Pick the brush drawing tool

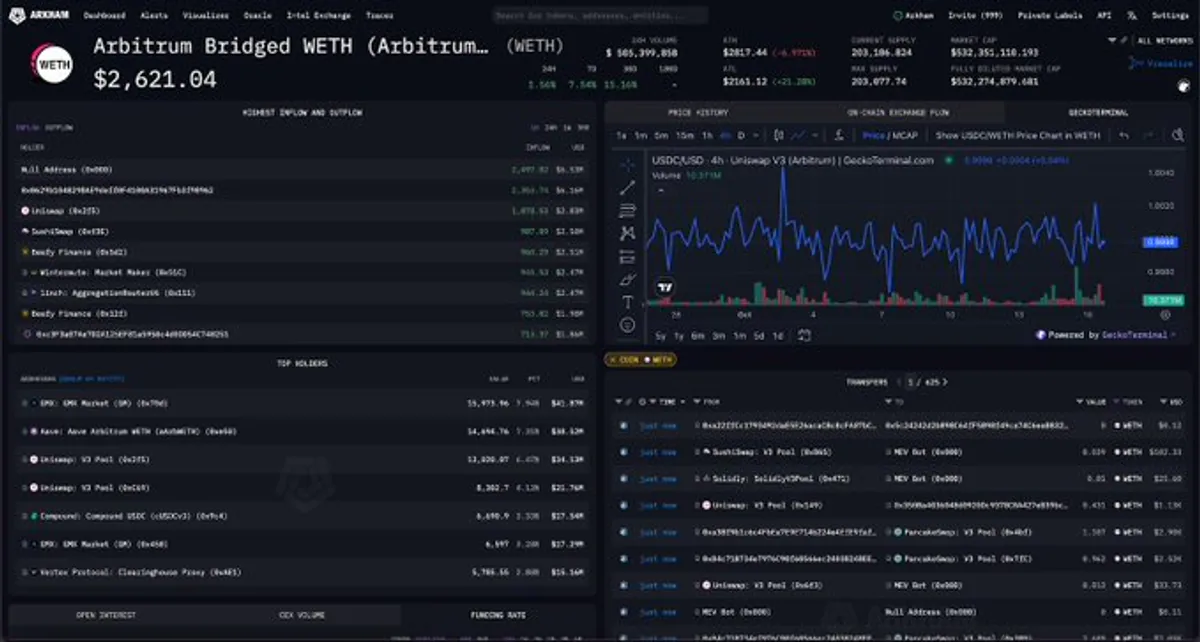tap(627, 279)
